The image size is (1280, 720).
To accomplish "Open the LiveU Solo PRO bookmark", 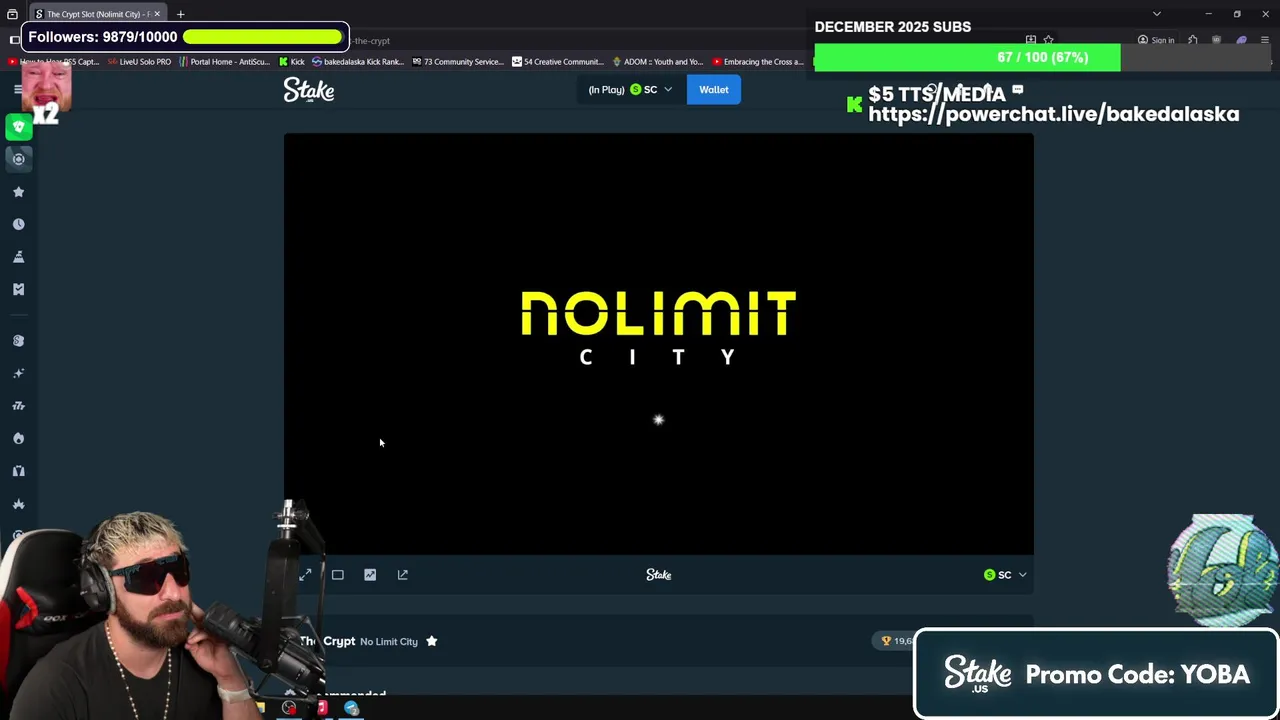I will pos(139,62).
